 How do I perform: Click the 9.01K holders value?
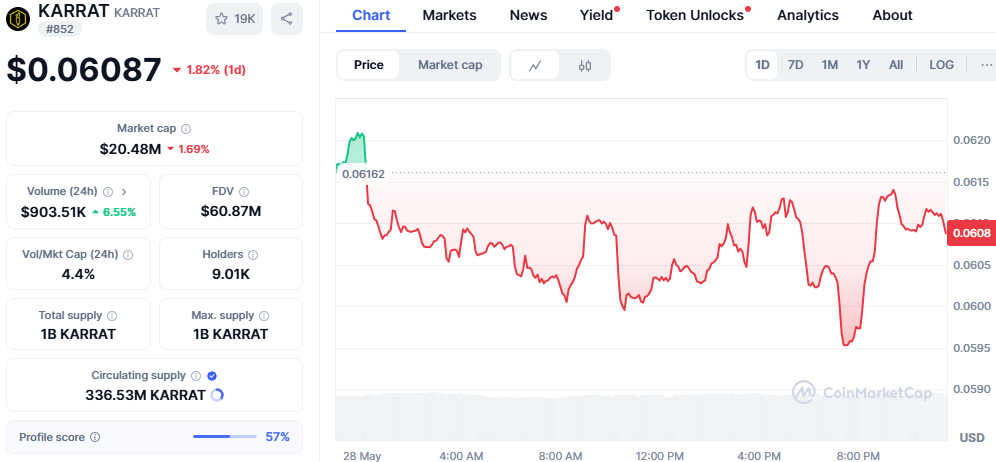[x=231, y=274]
